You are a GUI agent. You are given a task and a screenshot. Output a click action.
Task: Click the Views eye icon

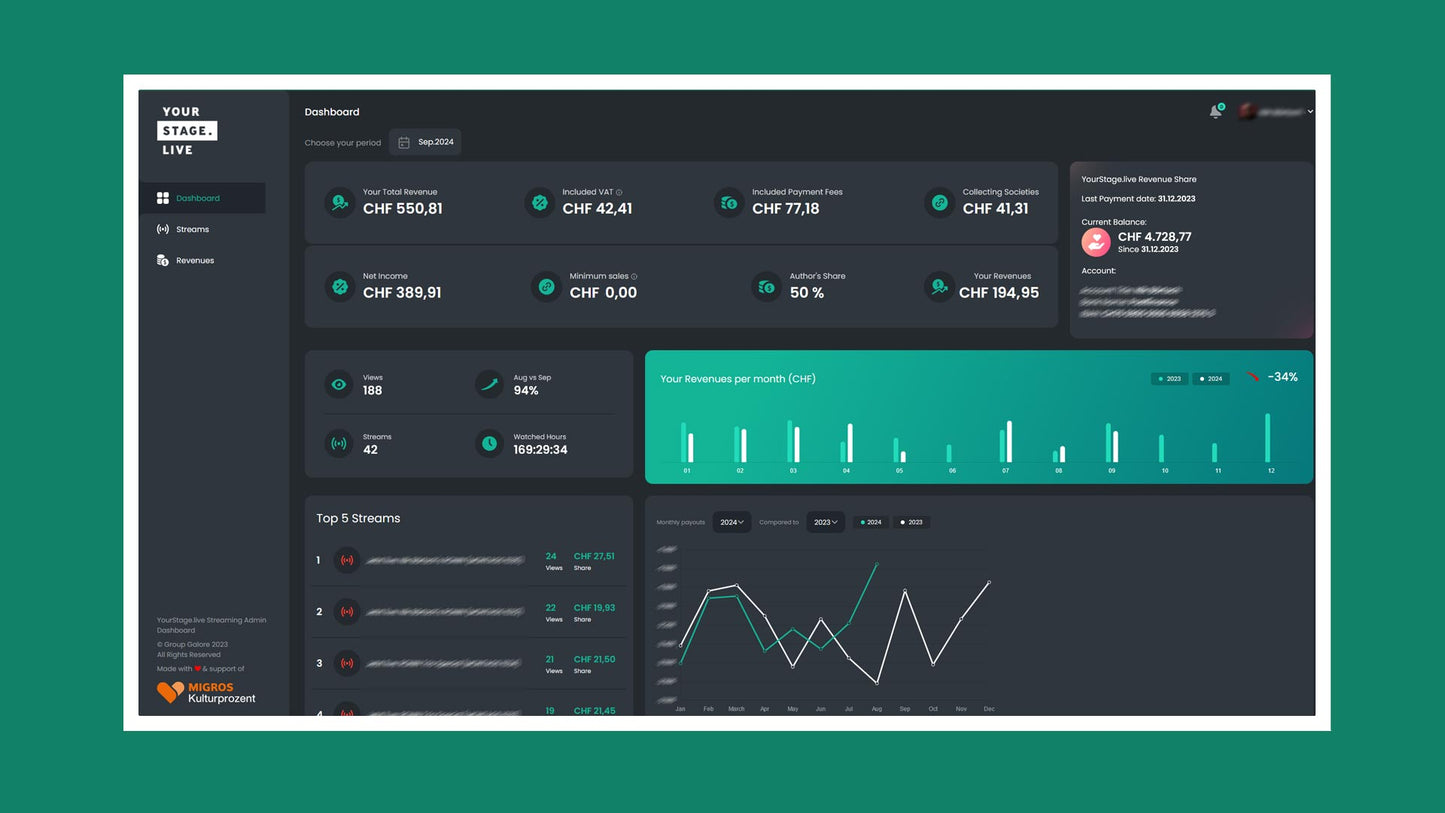tap(339, 384)
